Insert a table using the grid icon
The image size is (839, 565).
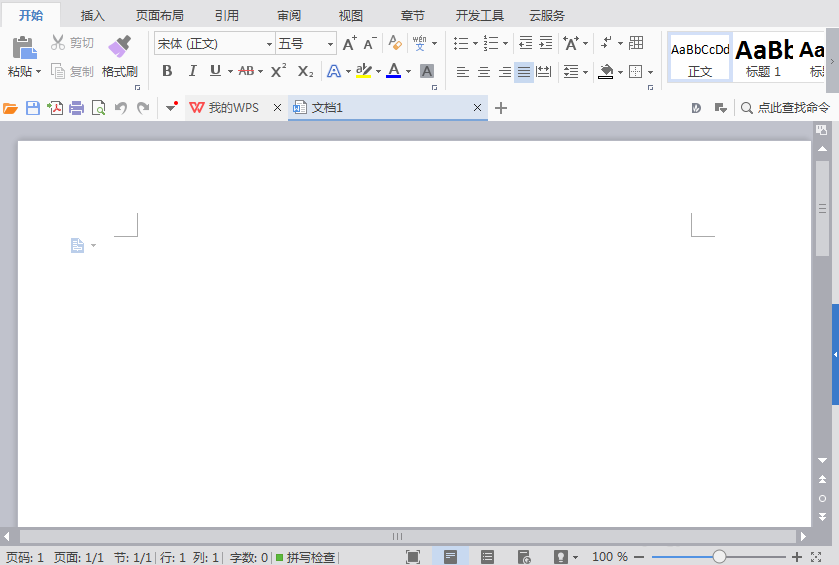coord(636,43)
